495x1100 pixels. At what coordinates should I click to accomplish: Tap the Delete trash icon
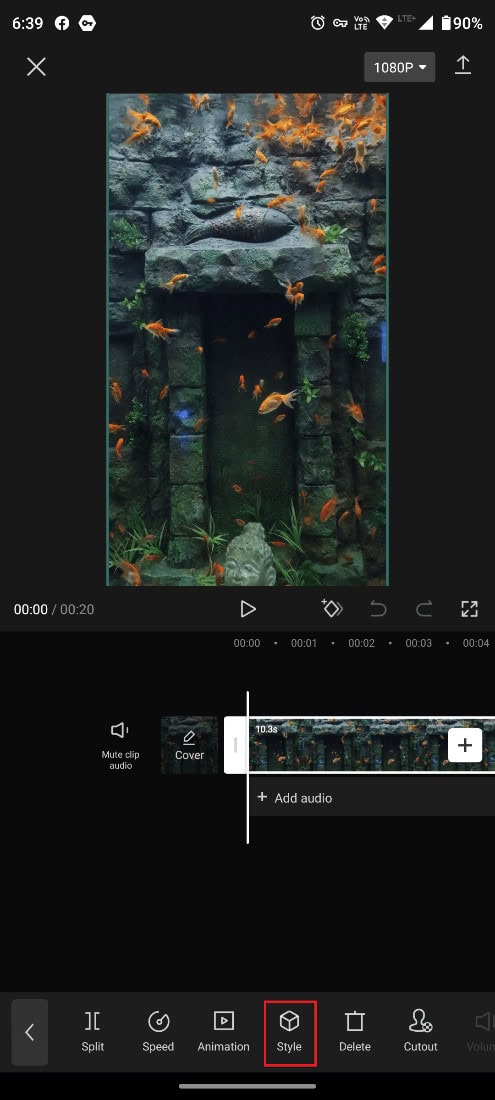[x=355, y=1031]
